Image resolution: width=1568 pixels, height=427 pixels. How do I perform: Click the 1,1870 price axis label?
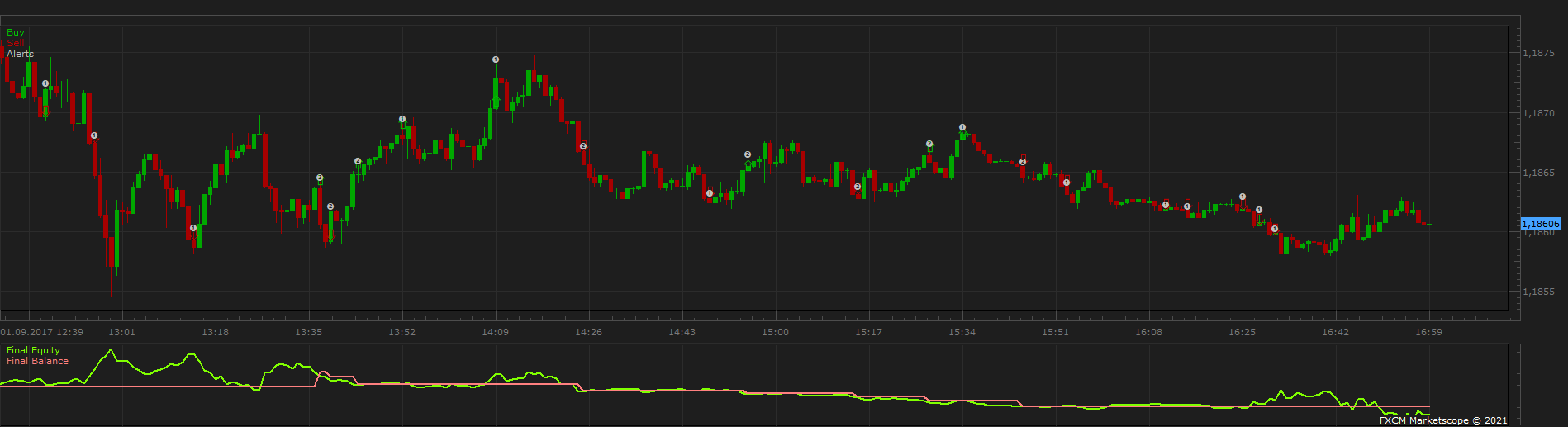point(1538,113)
